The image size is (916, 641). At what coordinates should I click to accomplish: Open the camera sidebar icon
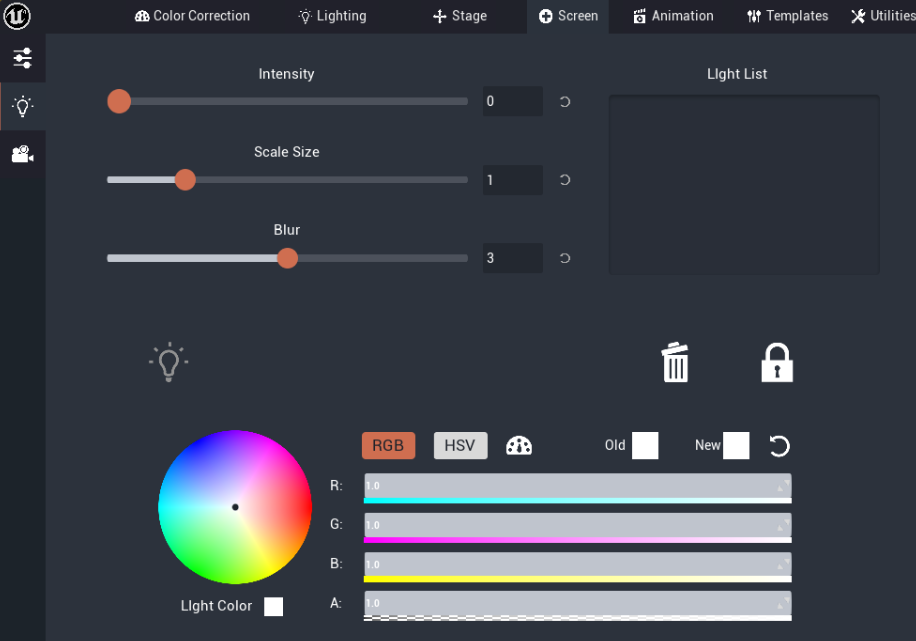[x=23, y=154]
